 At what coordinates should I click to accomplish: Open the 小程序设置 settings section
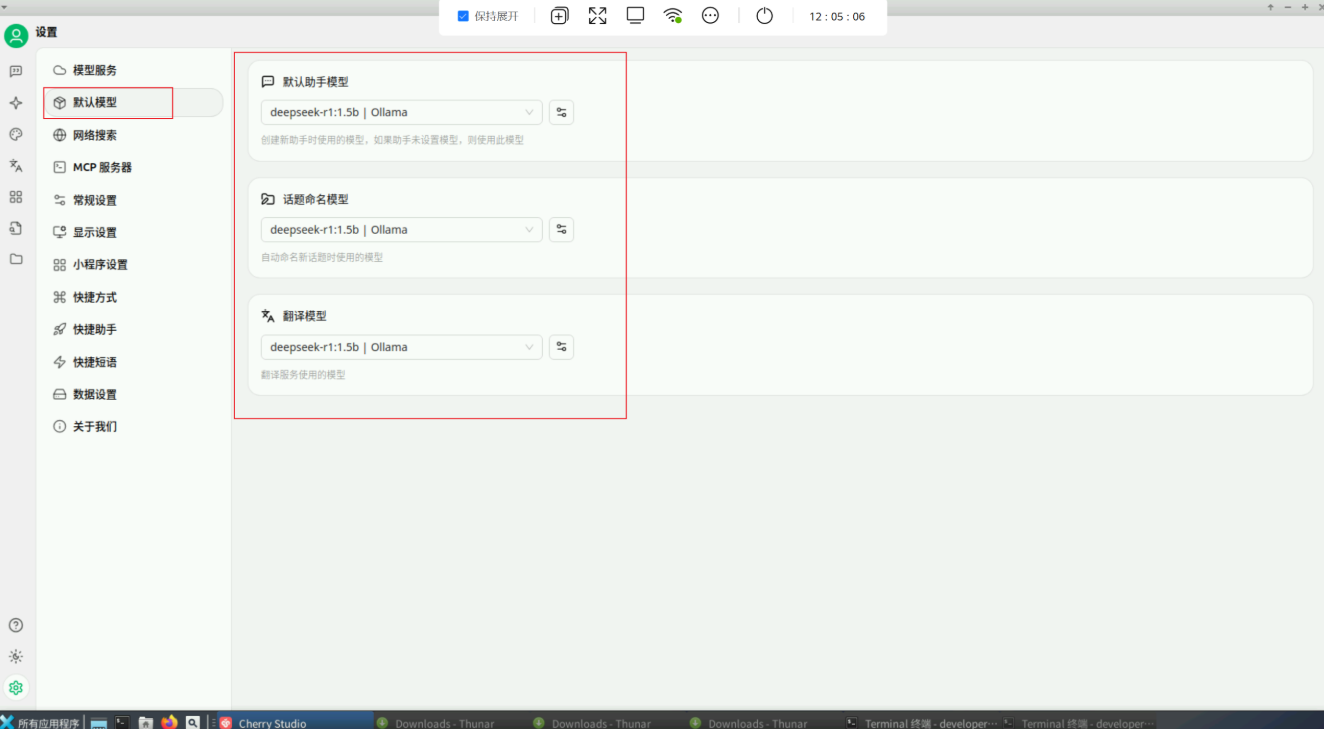[133, 264]
